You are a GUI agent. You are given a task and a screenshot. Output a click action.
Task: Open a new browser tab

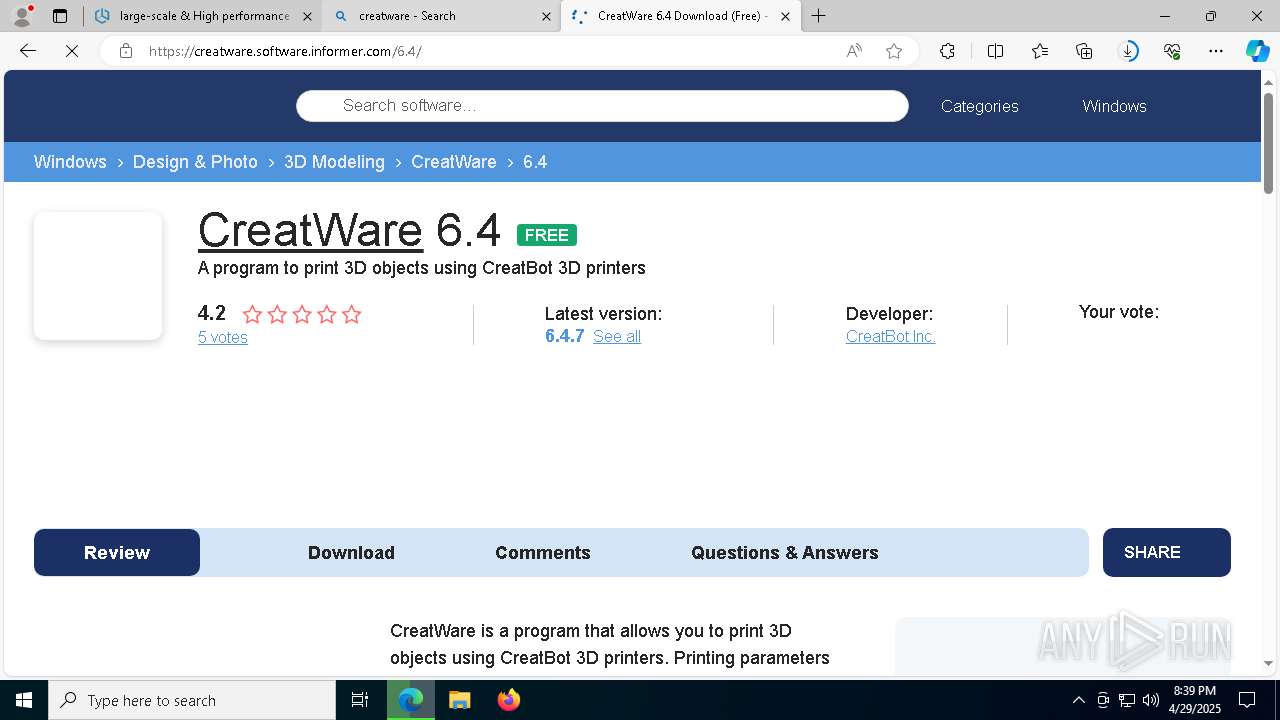[818, 16]
